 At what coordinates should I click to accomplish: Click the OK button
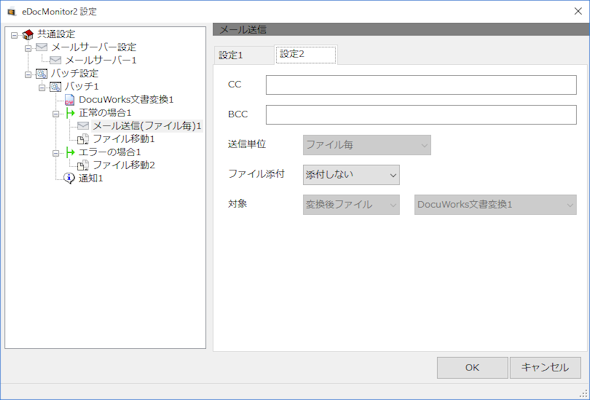click(x=472, y=368)
